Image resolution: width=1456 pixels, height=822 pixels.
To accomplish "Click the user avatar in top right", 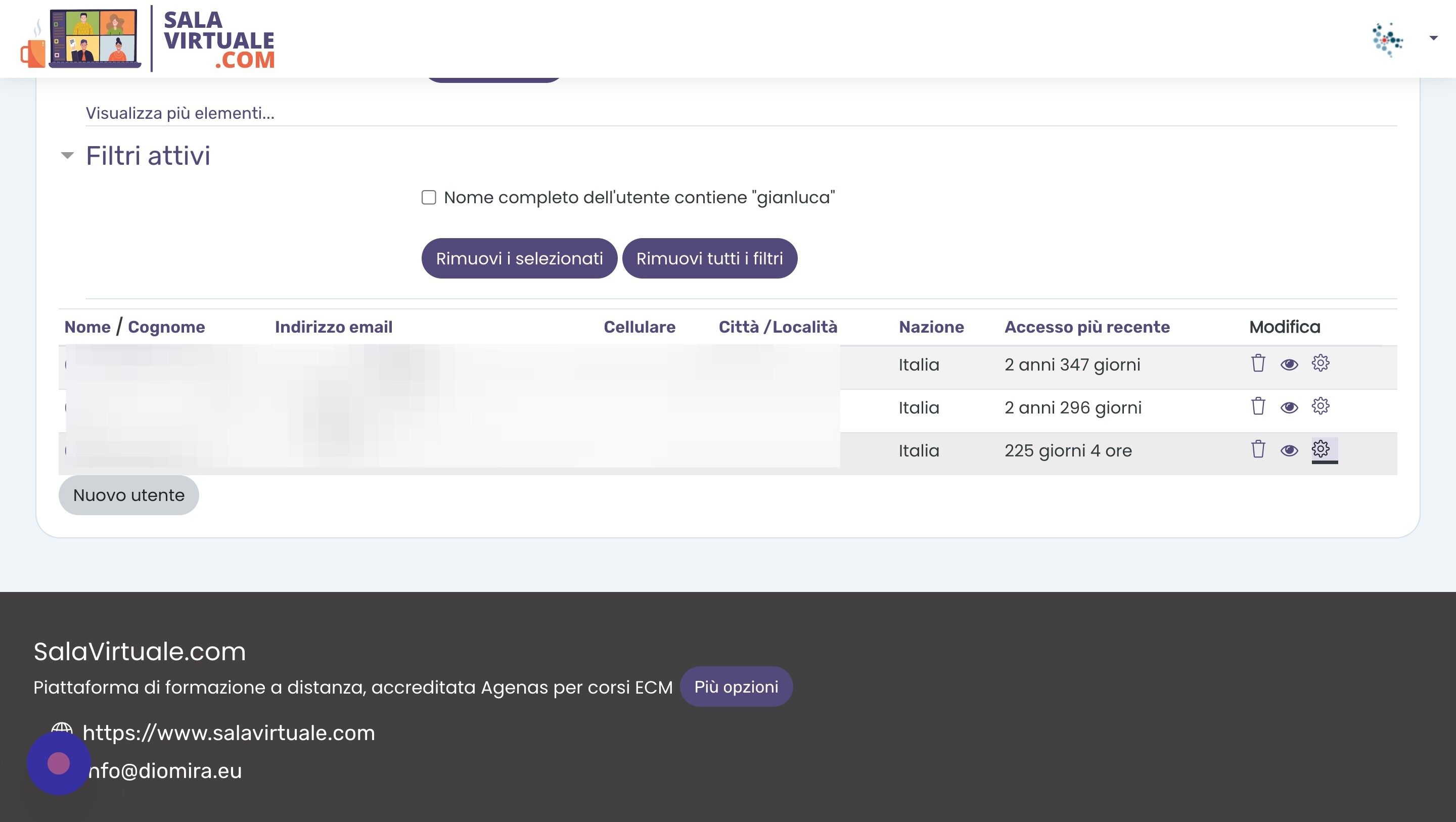I will click(1387, 39).
